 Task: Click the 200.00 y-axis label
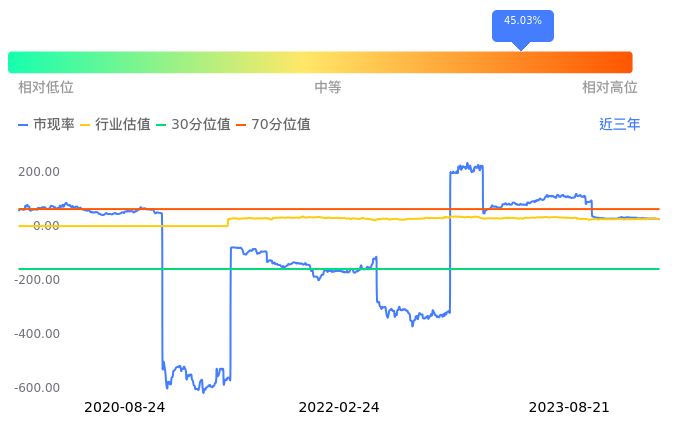tap(39, 172)
